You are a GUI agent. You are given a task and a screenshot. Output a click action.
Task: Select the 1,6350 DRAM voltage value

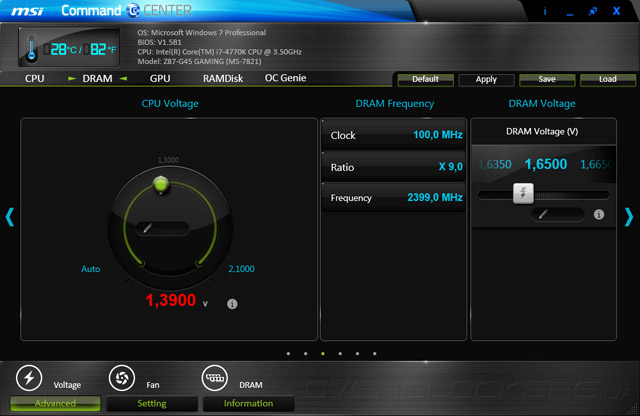tap(495, 165)
